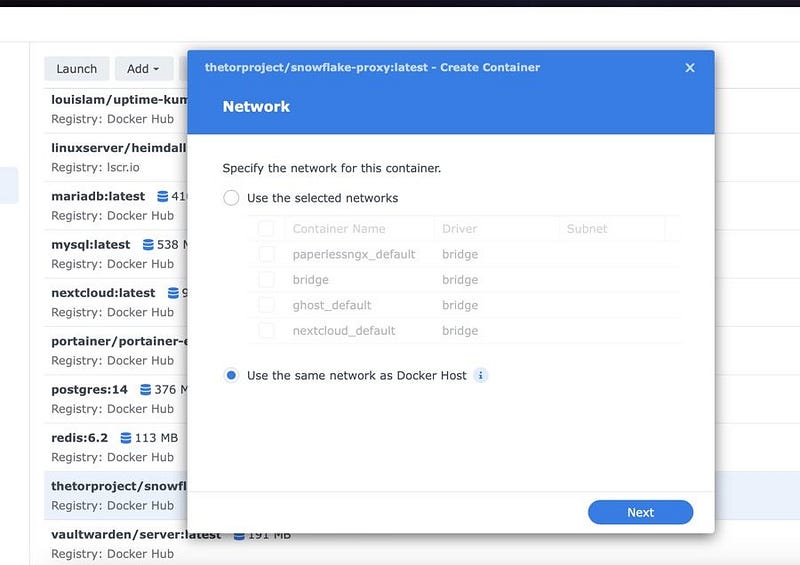Screen dimensions: 800x565
Task: Check the bridge network row checkbox
Action: pos(266,280)
